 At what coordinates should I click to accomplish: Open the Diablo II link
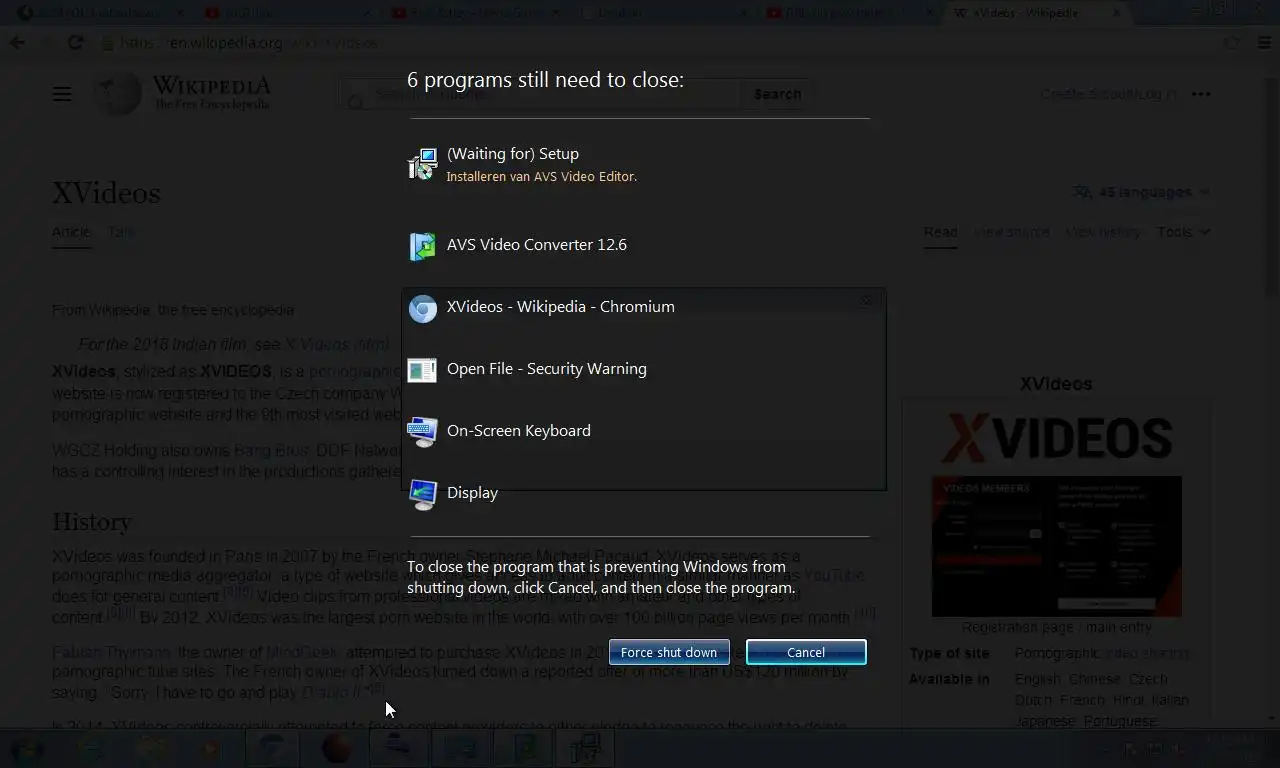[x=332, y=692]
